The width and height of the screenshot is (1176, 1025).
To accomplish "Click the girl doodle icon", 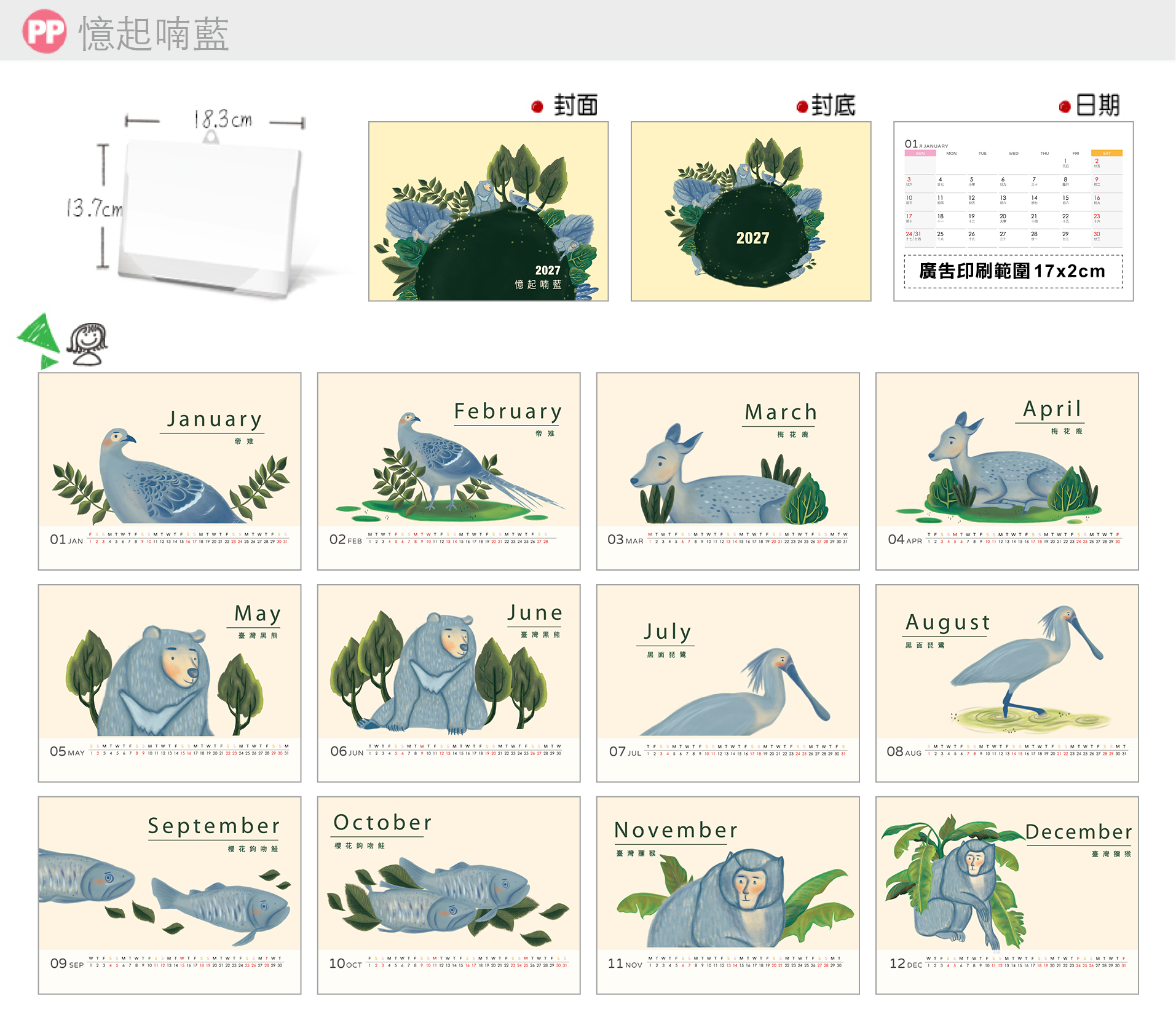I will click(87, 344).
